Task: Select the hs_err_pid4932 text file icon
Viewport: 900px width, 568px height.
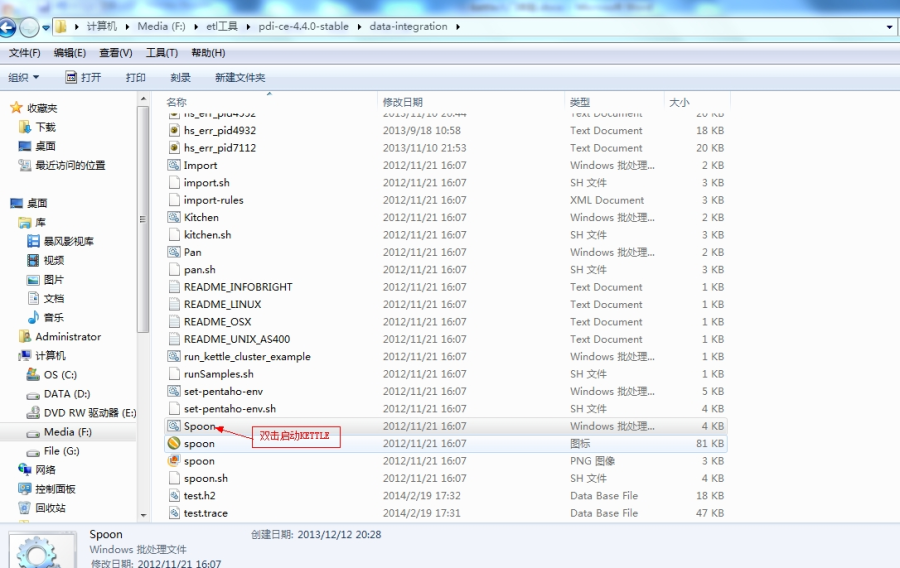Action: tap(174, 130)
